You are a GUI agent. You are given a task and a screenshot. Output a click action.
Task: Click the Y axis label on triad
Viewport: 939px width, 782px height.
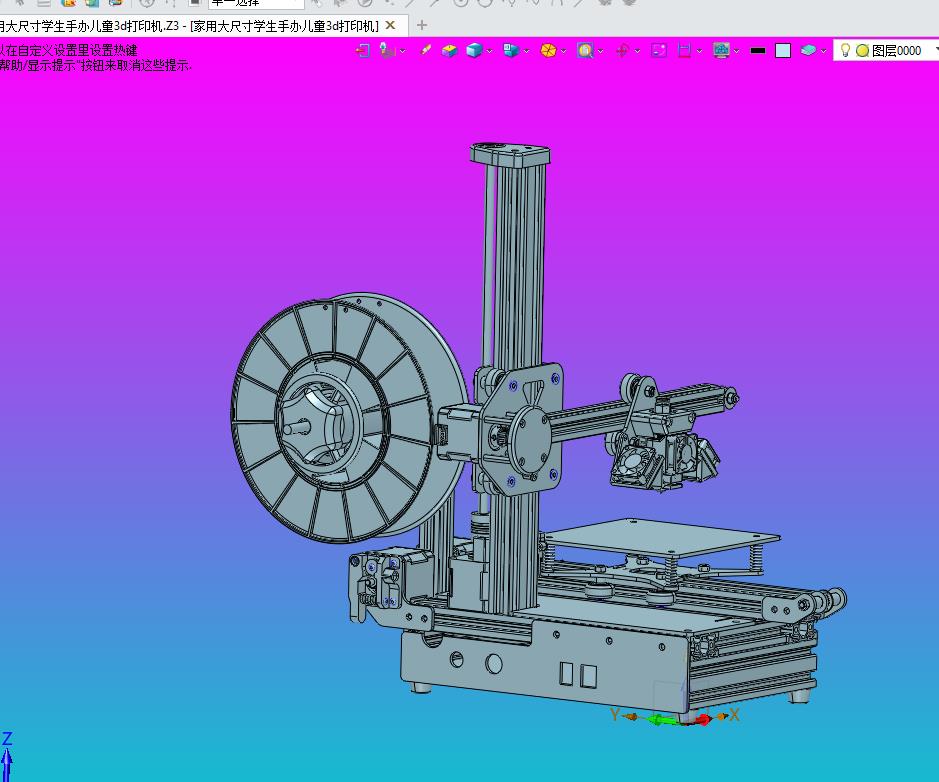[614, 714]
